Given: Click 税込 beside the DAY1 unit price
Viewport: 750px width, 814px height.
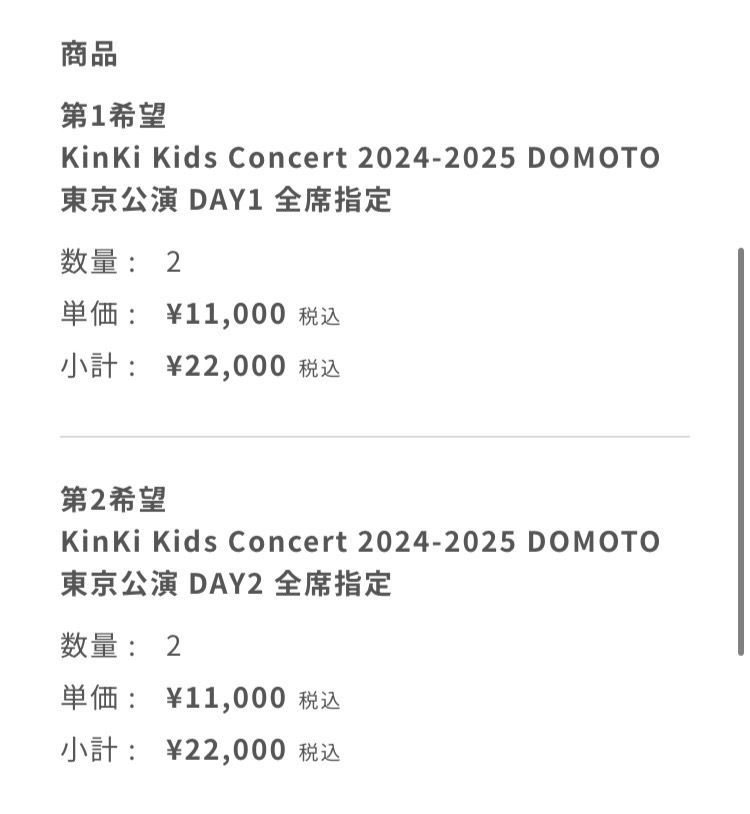Looking at the screenshot, I should (319, 316).
